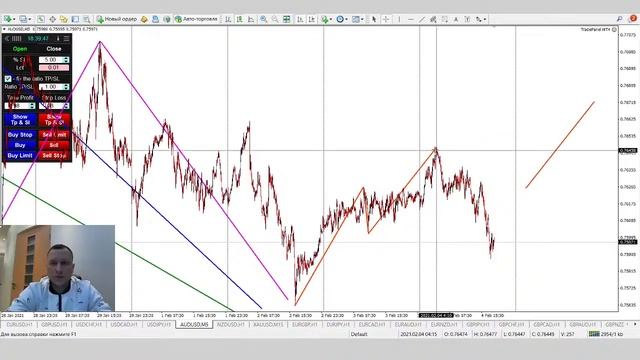The image size is (640, 360).
Task: Open the Strategy Tester
Action: pyautogui.click(x=87, y=19)
